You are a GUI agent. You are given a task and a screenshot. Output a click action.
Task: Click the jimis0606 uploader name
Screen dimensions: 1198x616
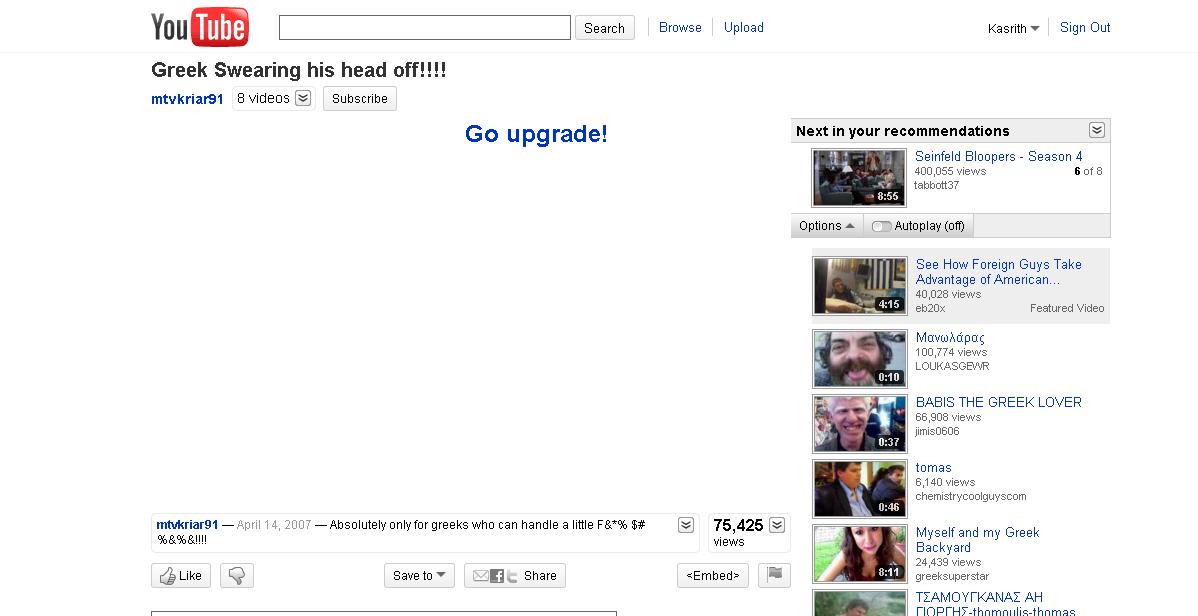[937, 431]
